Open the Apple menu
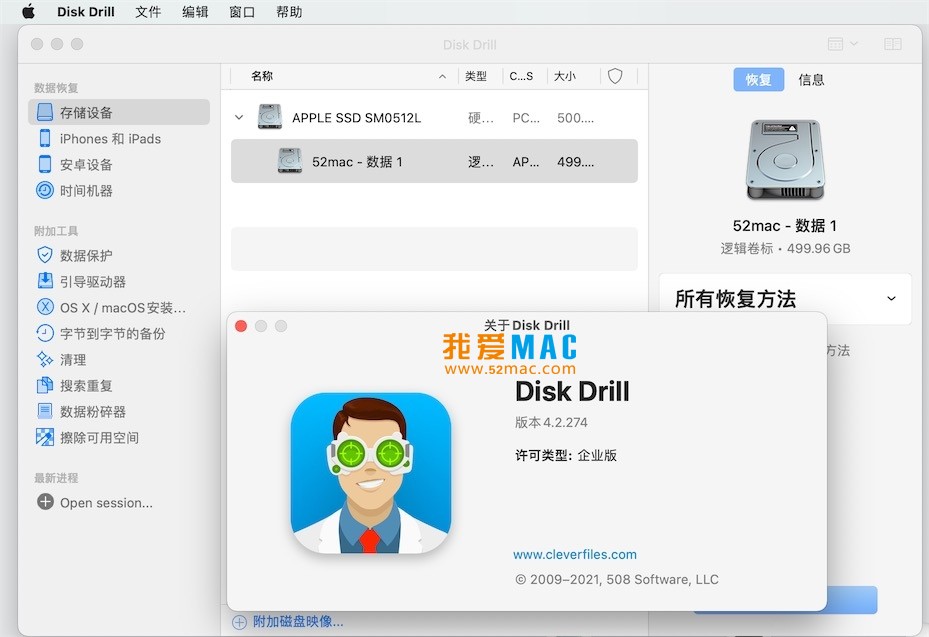Image resolution: width=929 pixels, height=637 pixels. tap(28, 11)
